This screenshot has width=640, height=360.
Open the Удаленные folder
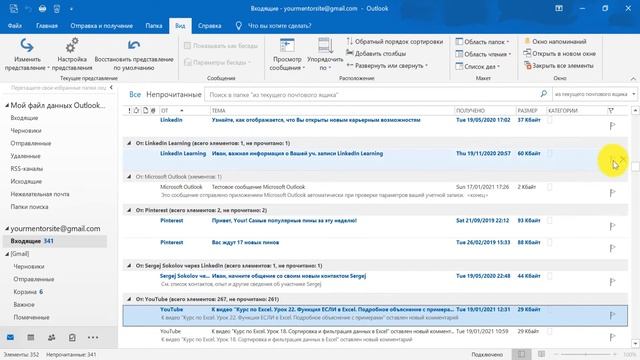tap(25, 156)
